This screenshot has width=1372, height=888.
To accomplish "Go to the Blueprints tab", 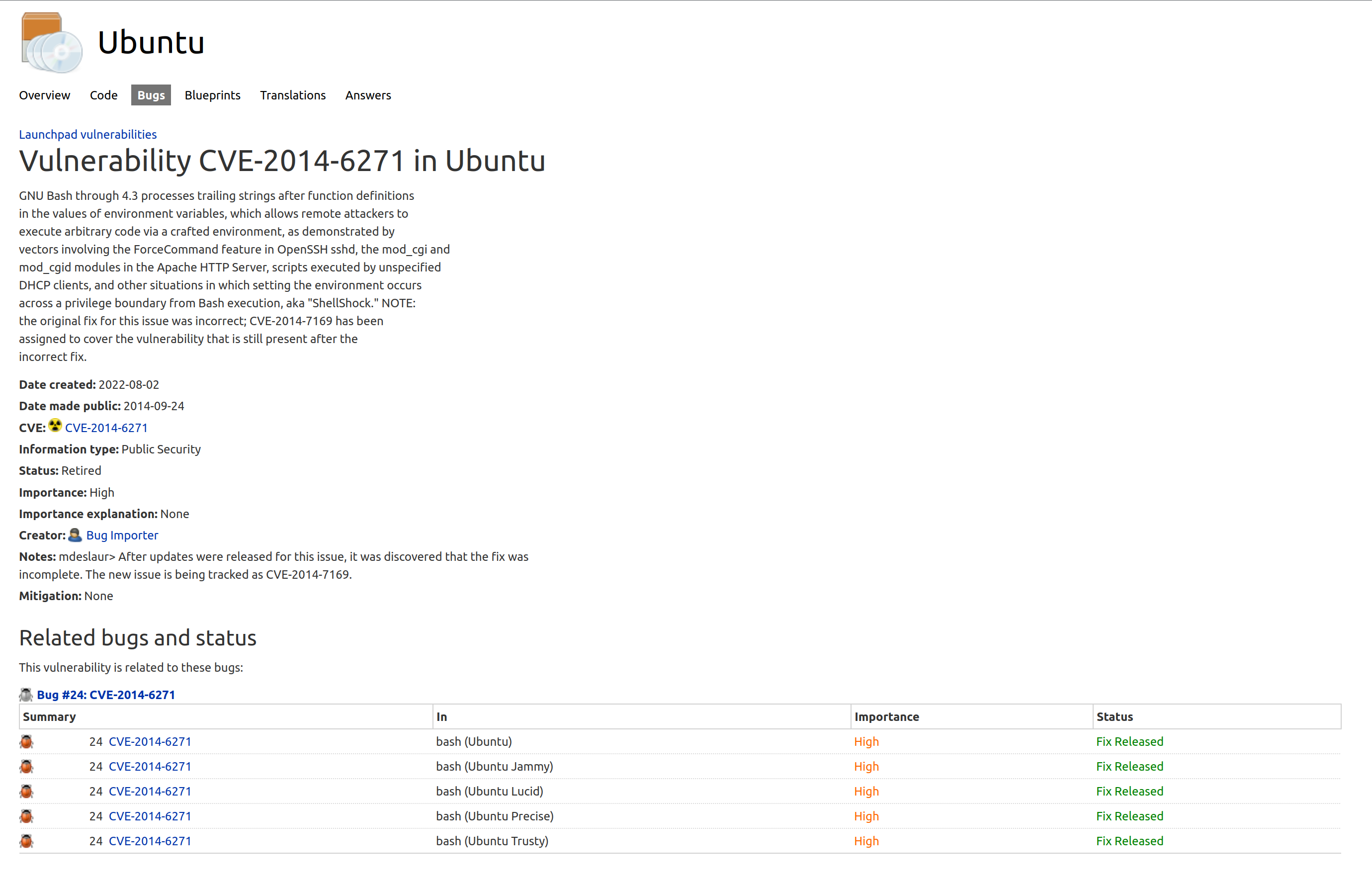I will pos(212,95).
